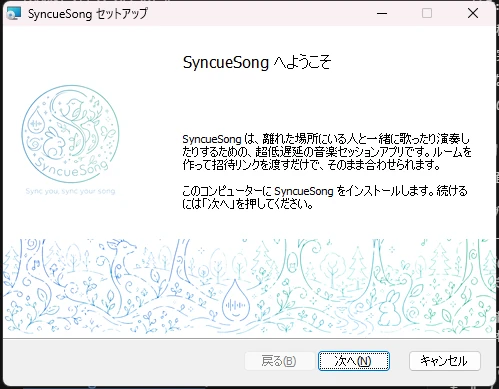Click the 次へ(N) button
This screenshot has width=499, height=389.
[x=354, y=361]
